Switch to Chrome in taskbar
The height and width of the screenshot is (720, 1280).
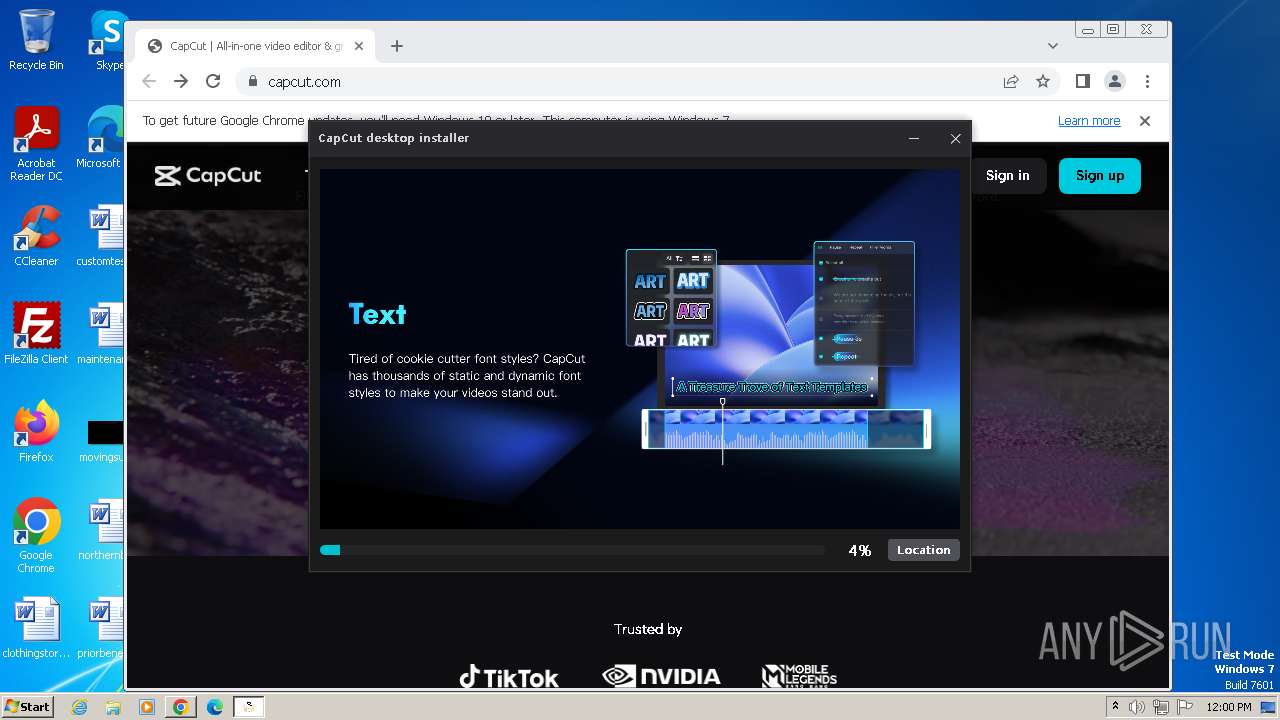tap(181, 707)
